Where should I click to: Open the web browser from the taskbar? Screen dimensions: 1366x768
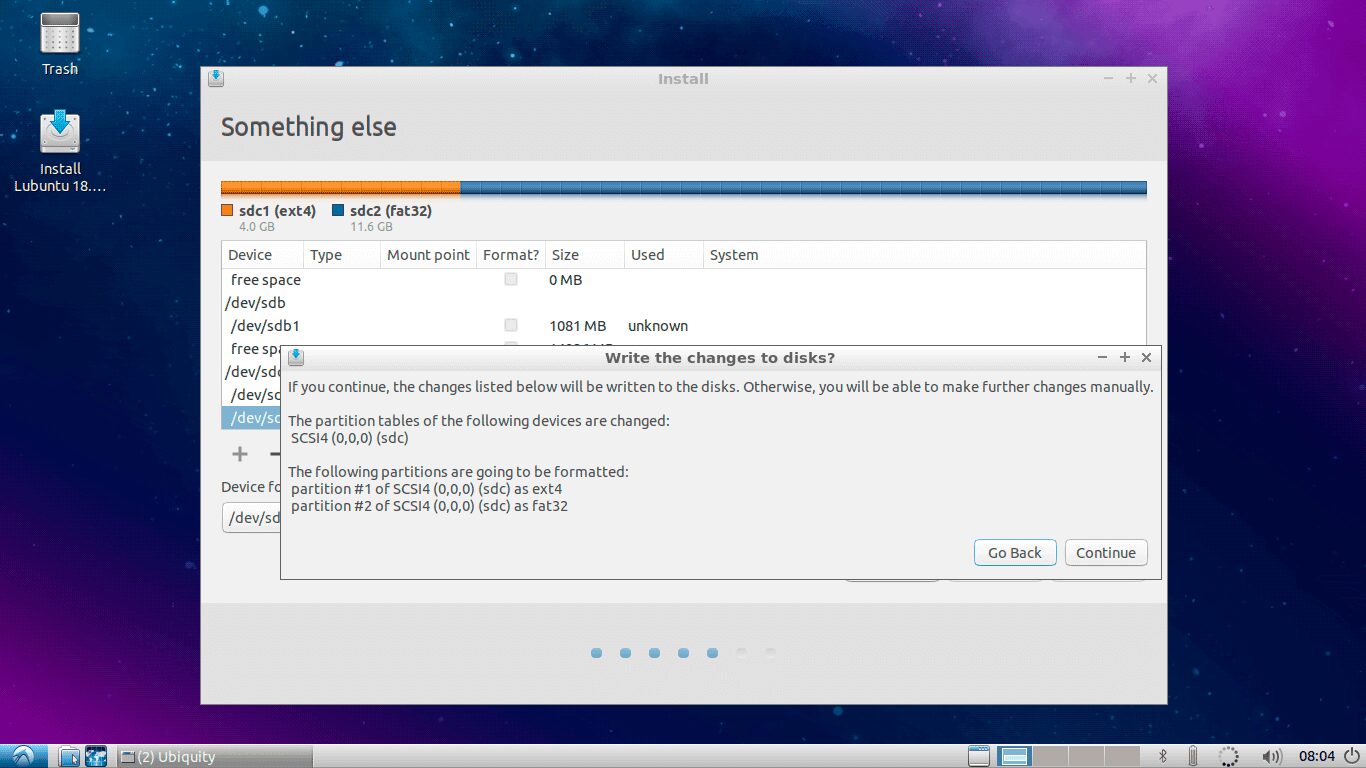[x=95, y=755]
